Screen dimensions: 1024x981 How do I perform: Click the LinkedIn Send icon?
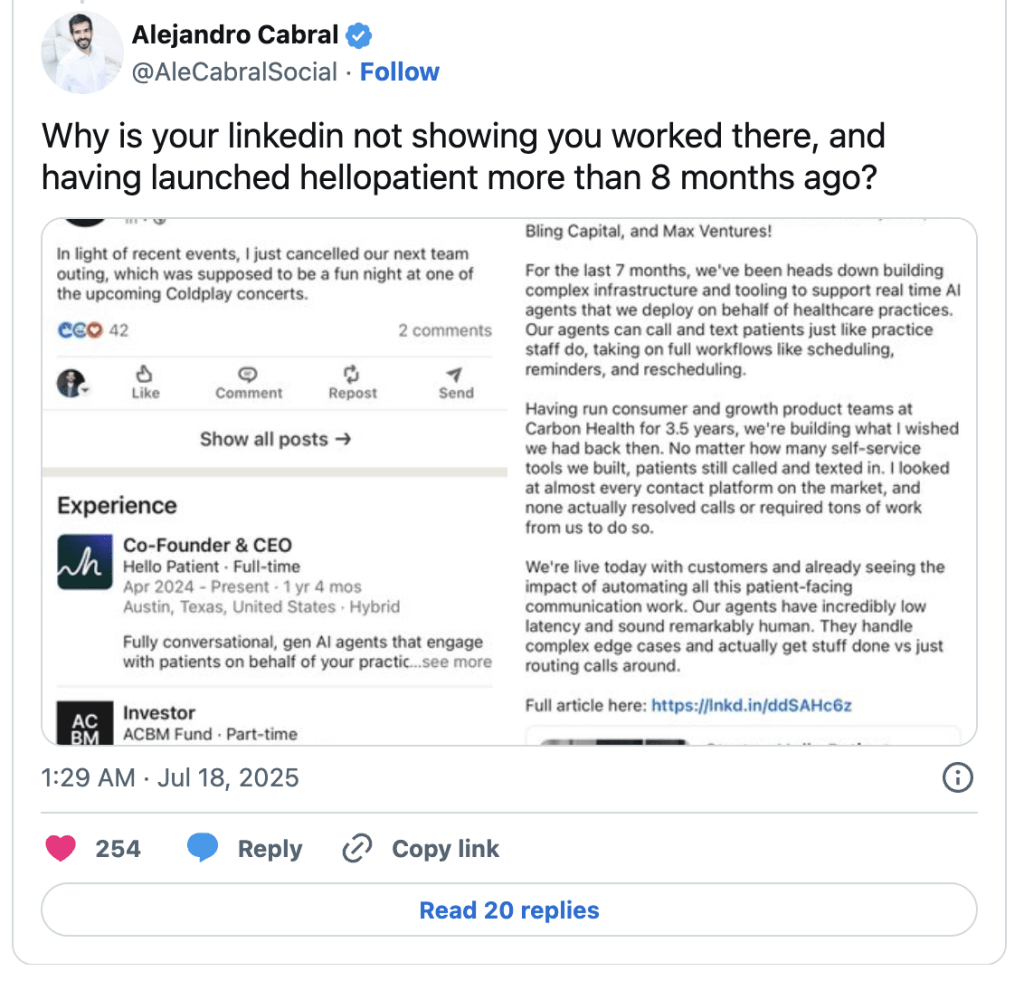[455, 374]
